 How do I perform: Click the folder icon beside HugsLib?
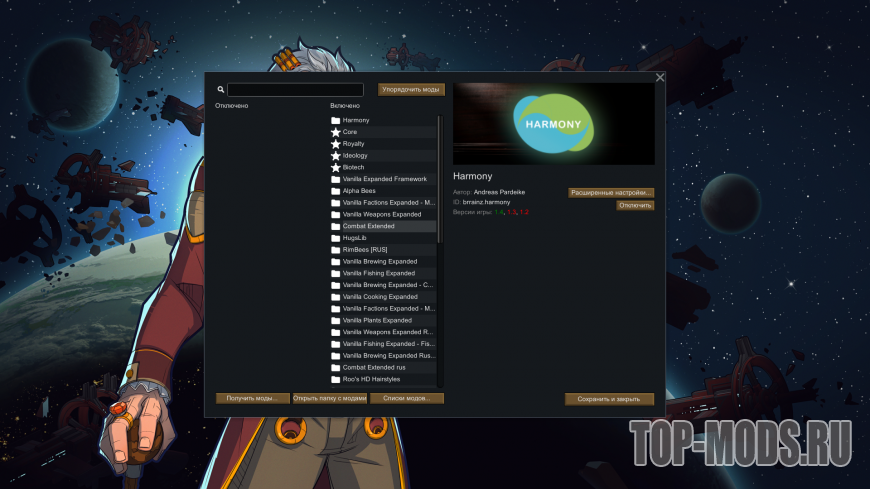pos(336,238)
